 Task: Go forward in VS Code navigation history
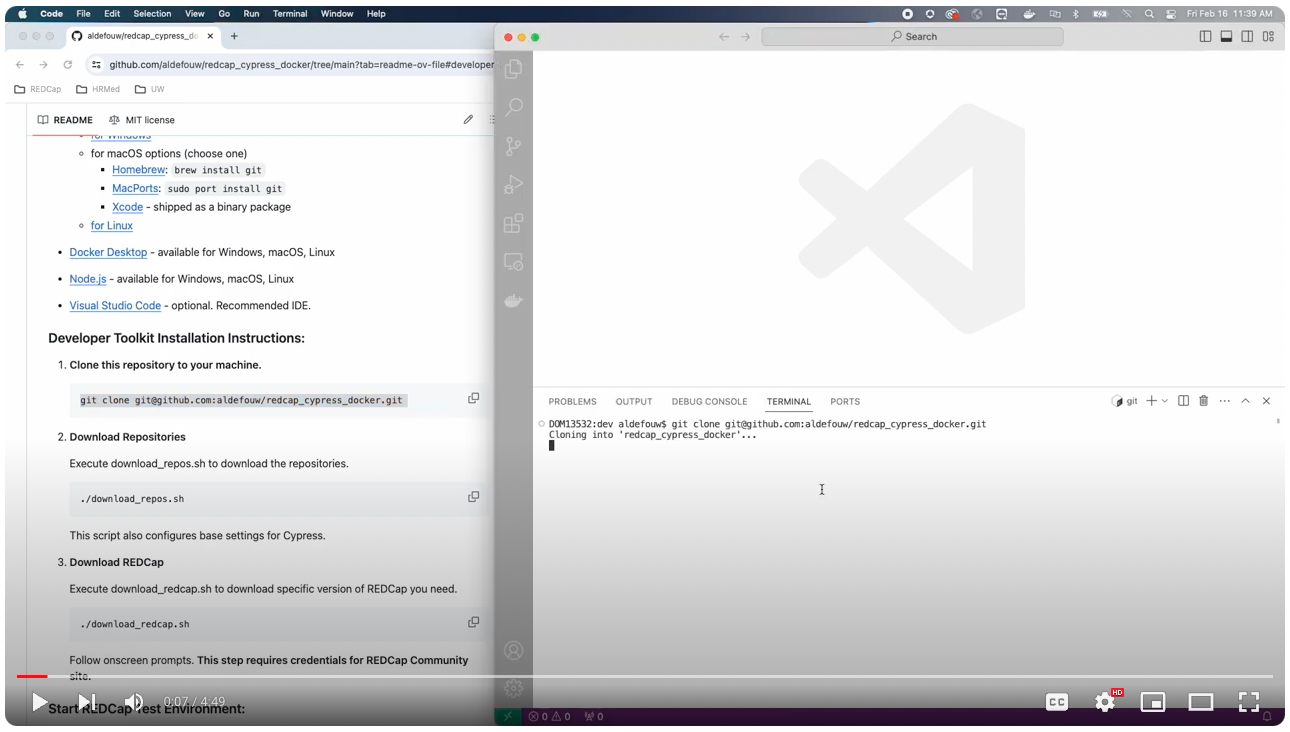pos(745,36)
